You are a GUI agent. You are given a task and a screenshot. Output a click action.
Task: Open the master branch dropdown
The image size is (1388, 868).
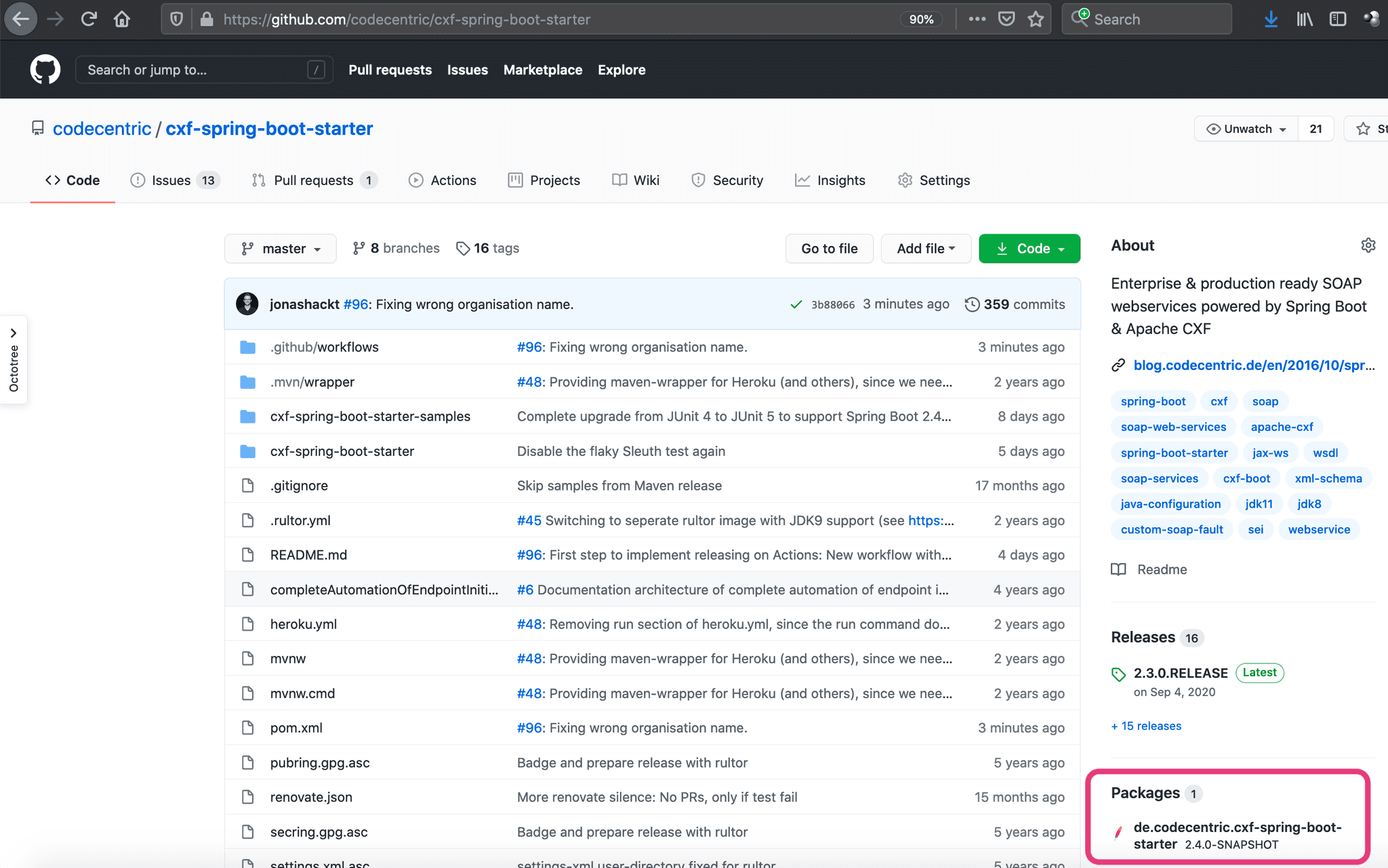[x=281, y=249]
